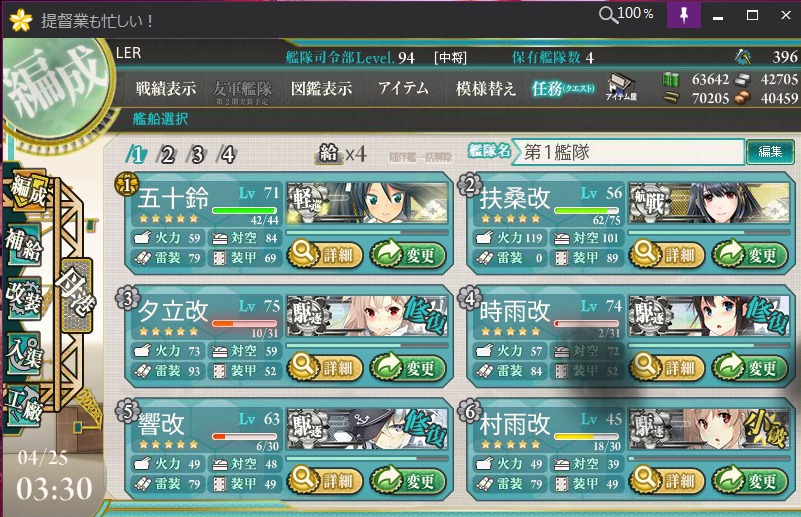Screen dimensions: 801x517
Task: Click the アイテム屋 item shop icon
Action: point(621,87)
